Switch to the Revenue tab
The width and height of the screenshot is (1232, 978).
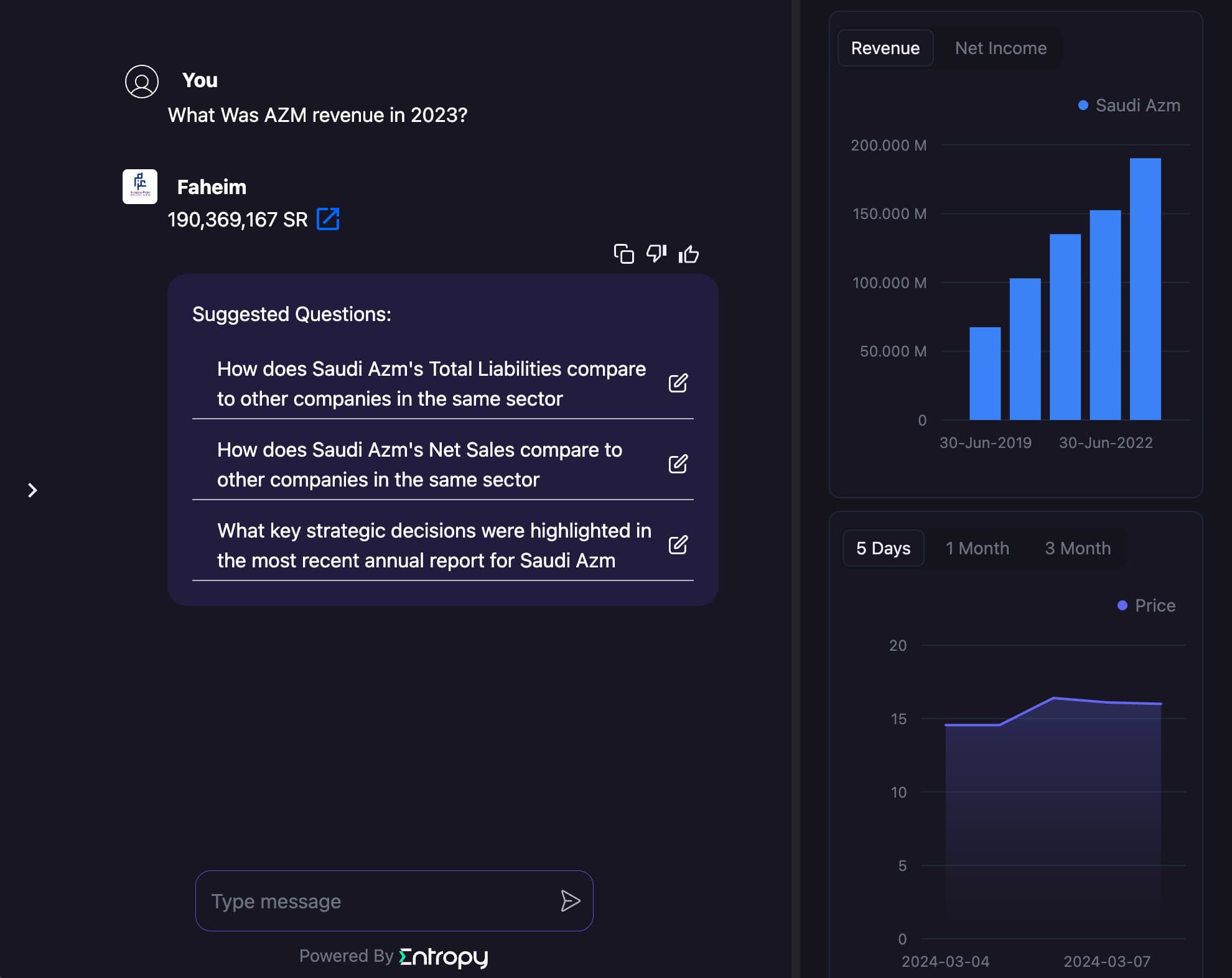click(885, 48)
